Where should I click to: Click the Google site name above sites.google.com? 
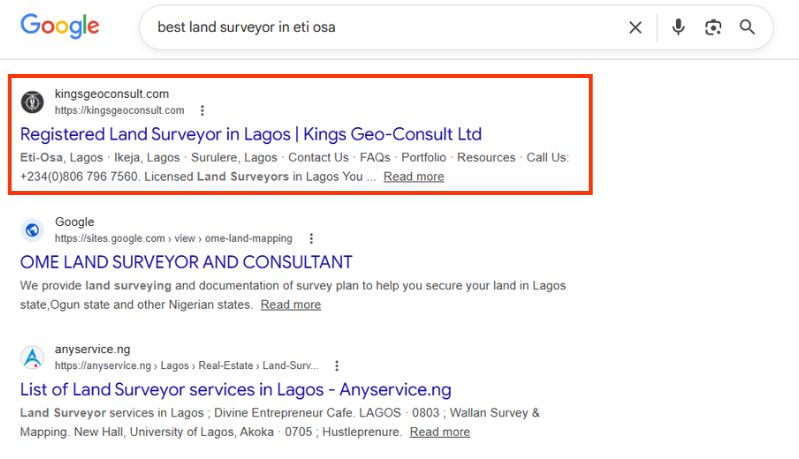pyautogui.click(x=74, y=222)
